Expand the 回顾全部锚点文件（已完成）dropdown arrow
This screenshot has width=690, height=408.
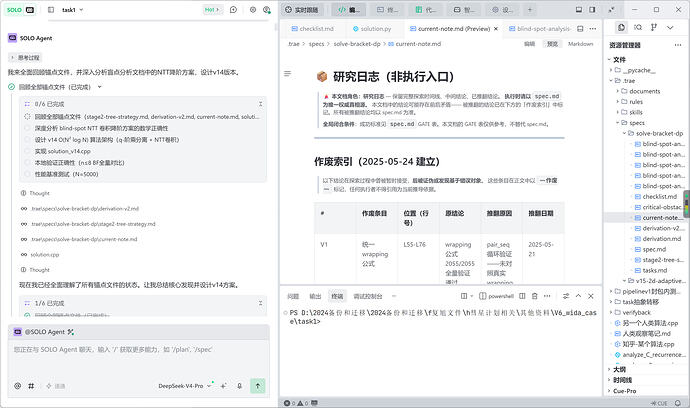99,87
